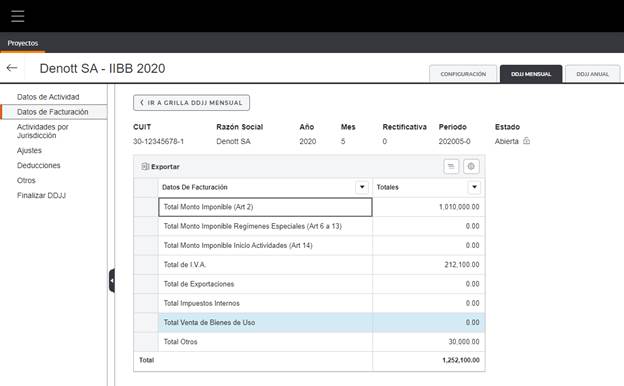The height and width of the screenshot is (386, 624).
Task: Click the 30,000.00 value cell
Action: pos(429,342)
